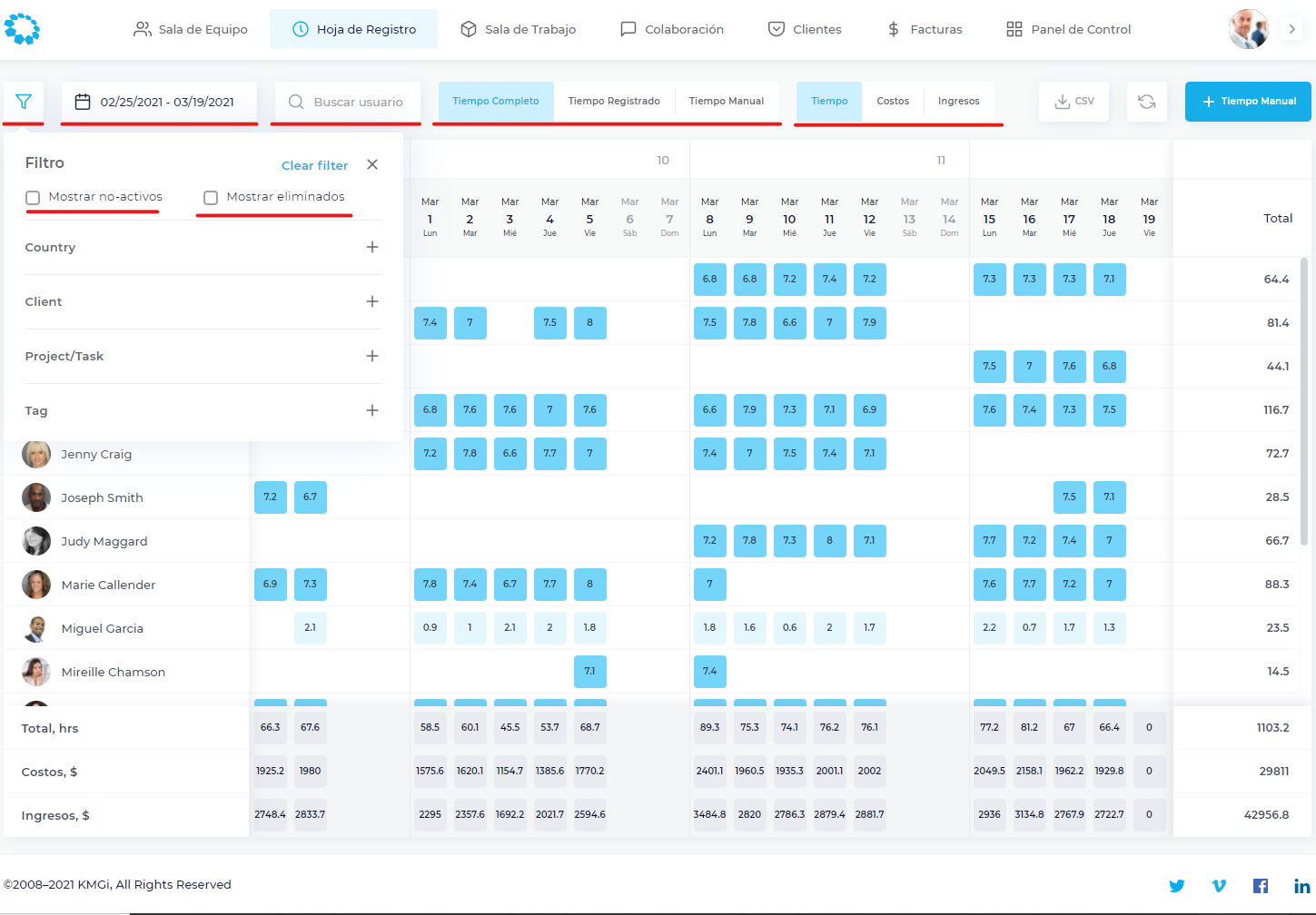1316x915 pixels.
Task: Enable the Mostrar eliminados checkbox
Action: 211,198
